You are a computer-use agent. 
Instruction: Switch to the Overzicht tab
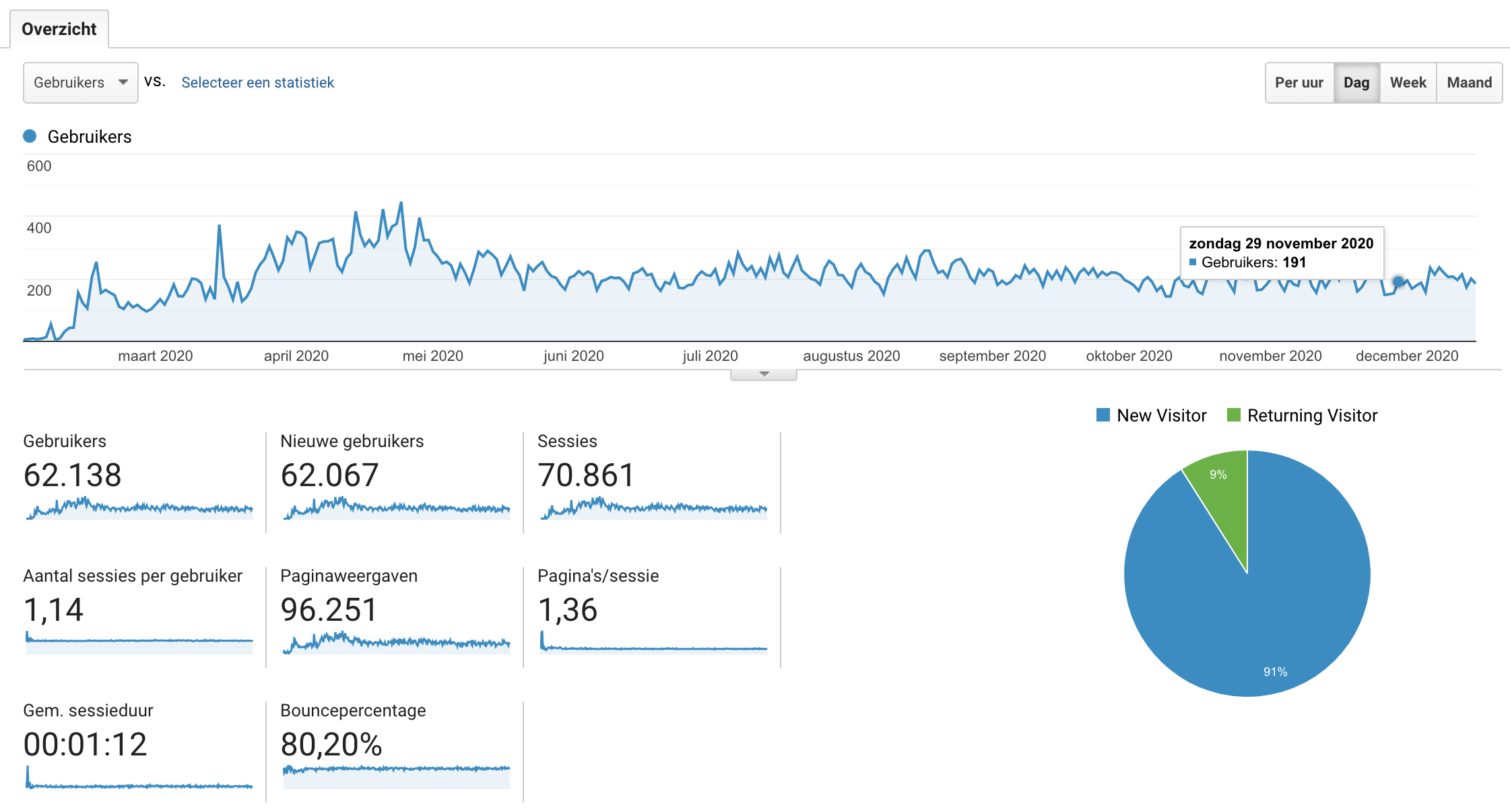pyautogui.click(x=59, y=29)
